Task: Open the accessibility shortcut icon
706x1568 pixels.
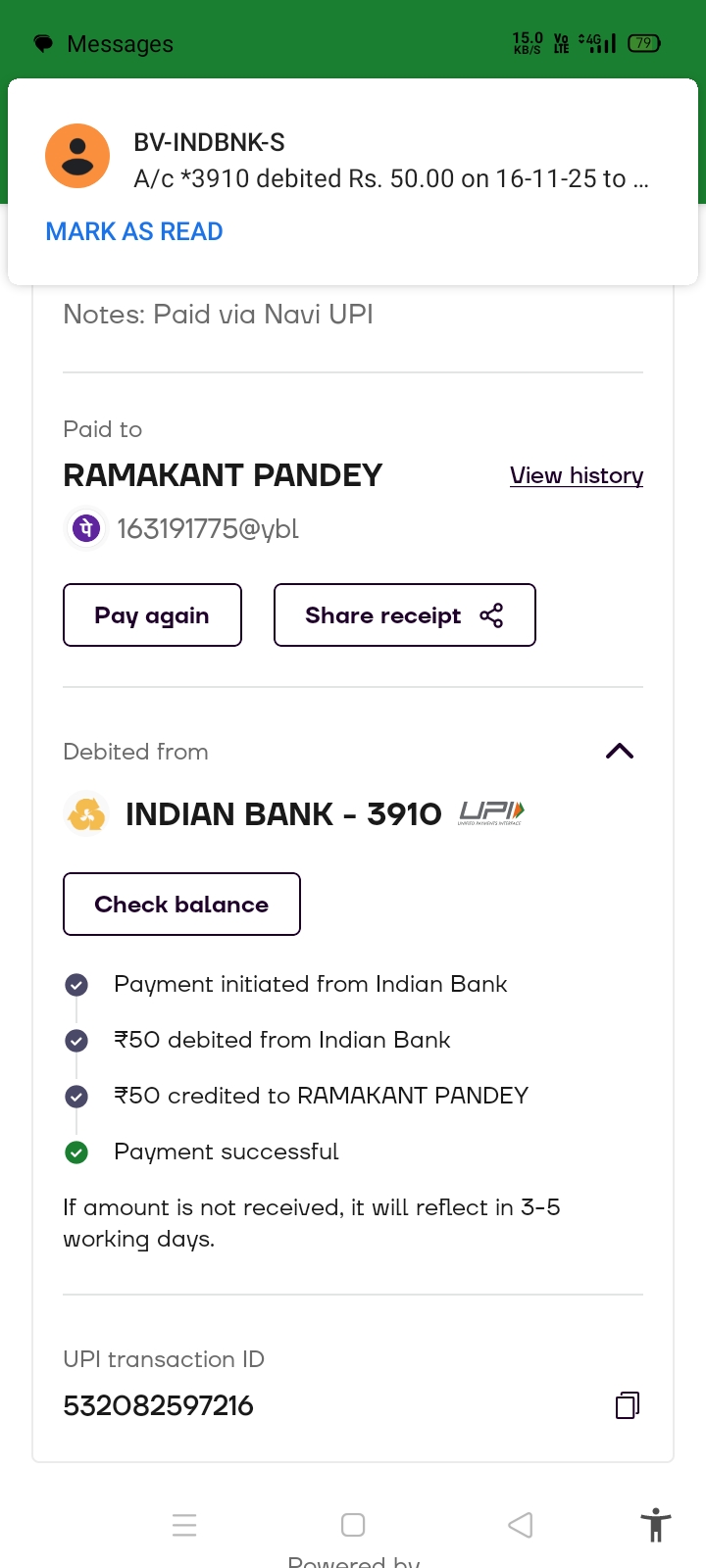Action: pyautogui.click(x=655, y=1526)
